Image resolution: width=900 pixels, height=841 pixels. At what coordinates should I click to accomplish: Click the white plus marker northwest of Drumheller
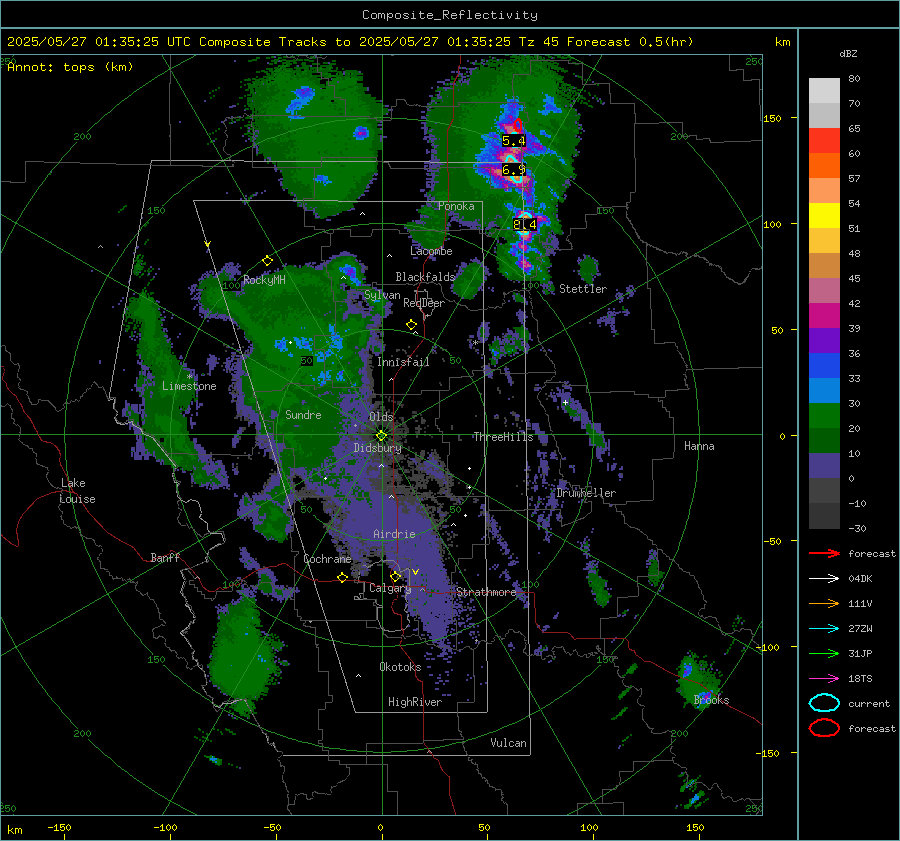[x=565, y=402]
